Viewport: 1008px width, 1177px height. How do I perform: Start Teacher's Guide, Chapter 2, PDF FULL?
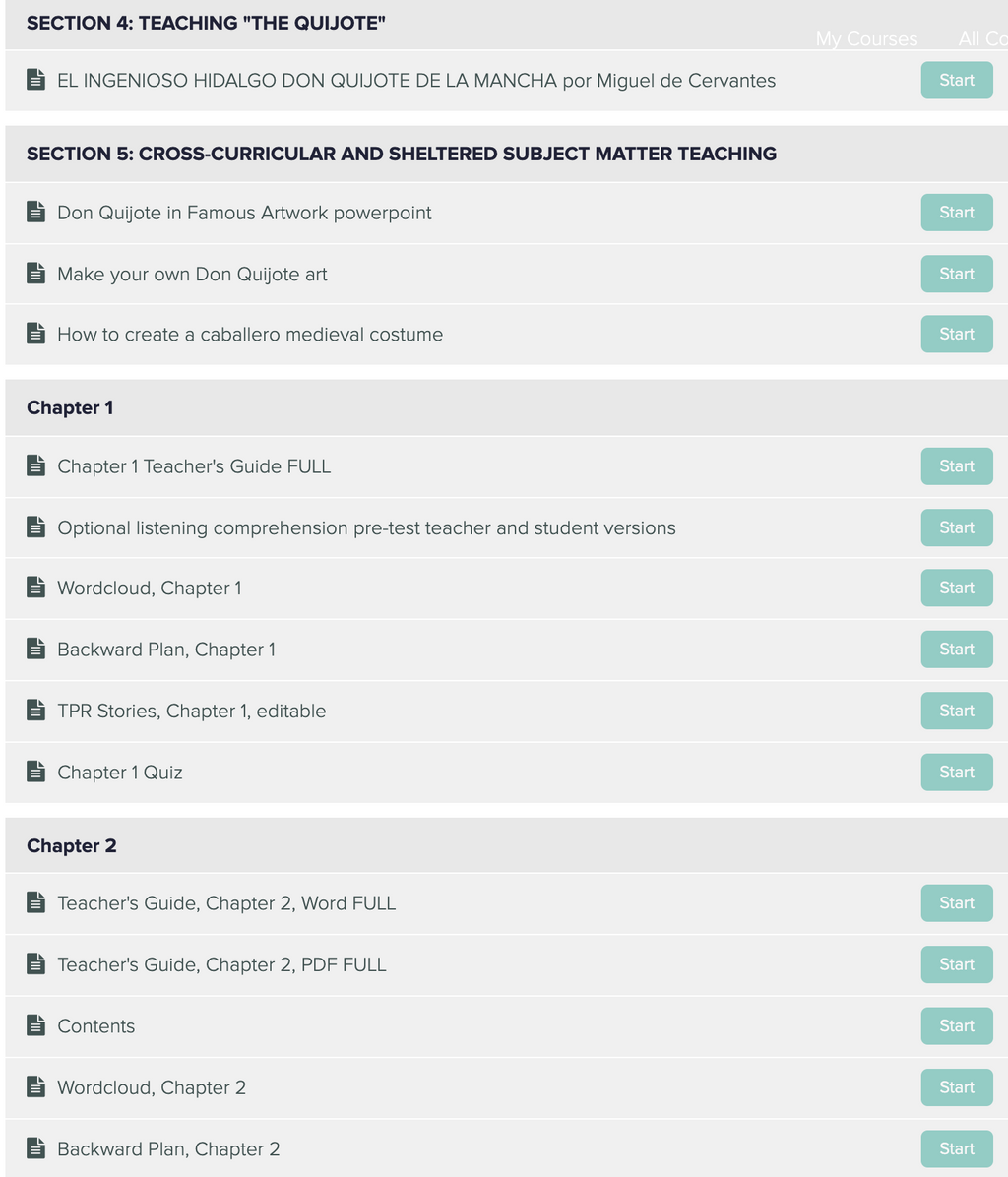point(957,964)
